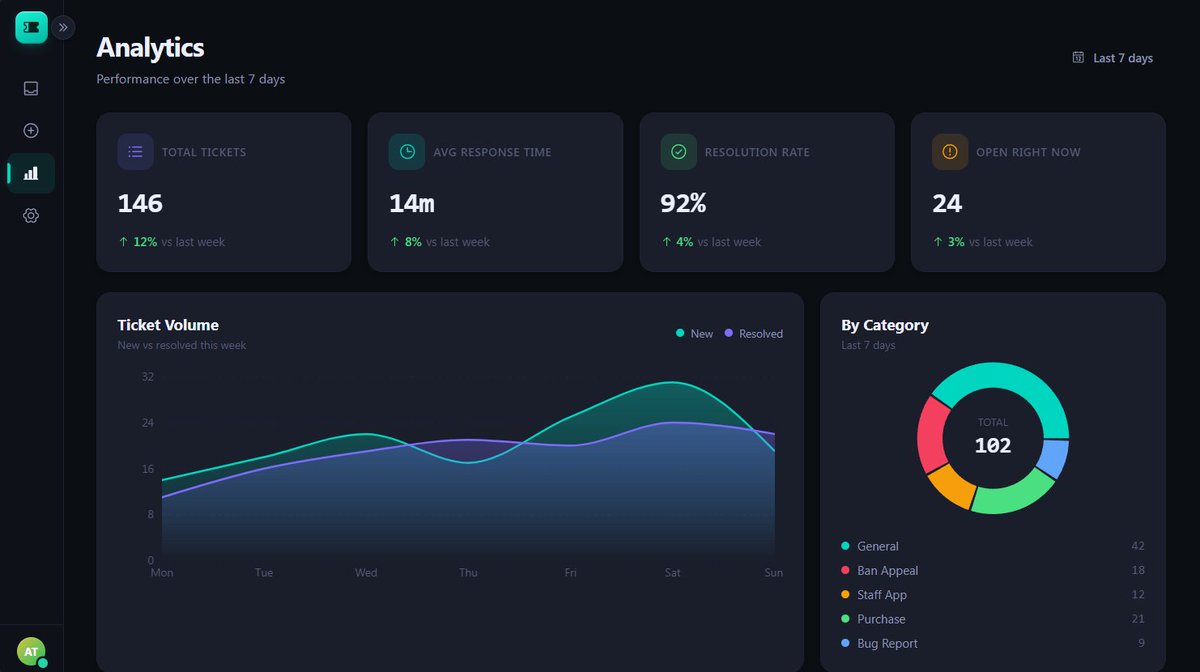1200x672 pixels.
Task: Click the Open Right Now alert icon
Action: coord(950,152)
